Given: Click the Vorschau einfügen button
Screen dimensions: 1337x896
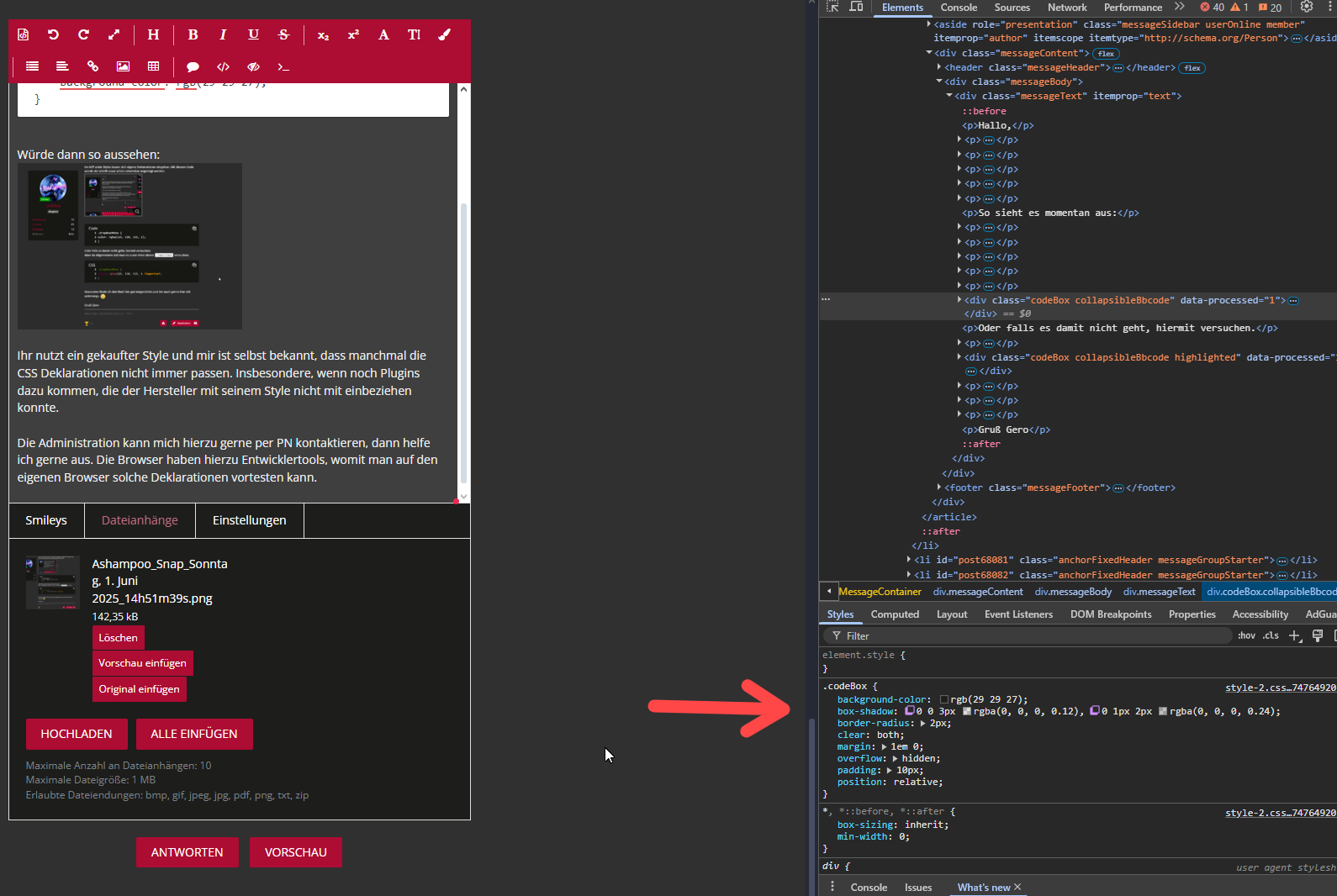Looking at the screenshot, I should click(142, 663).
